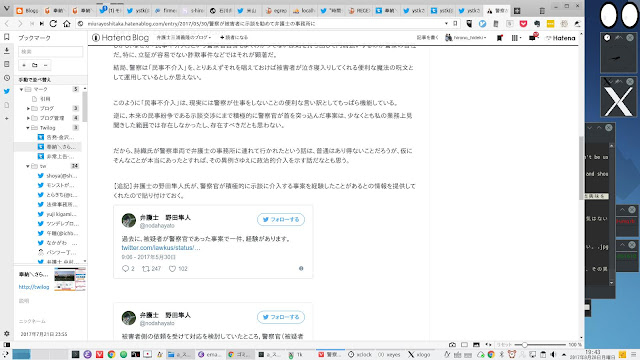Open Vivaldi settings gear
Image resolution: width=640 pixels, height=360 pixels.
coord(7,333)
